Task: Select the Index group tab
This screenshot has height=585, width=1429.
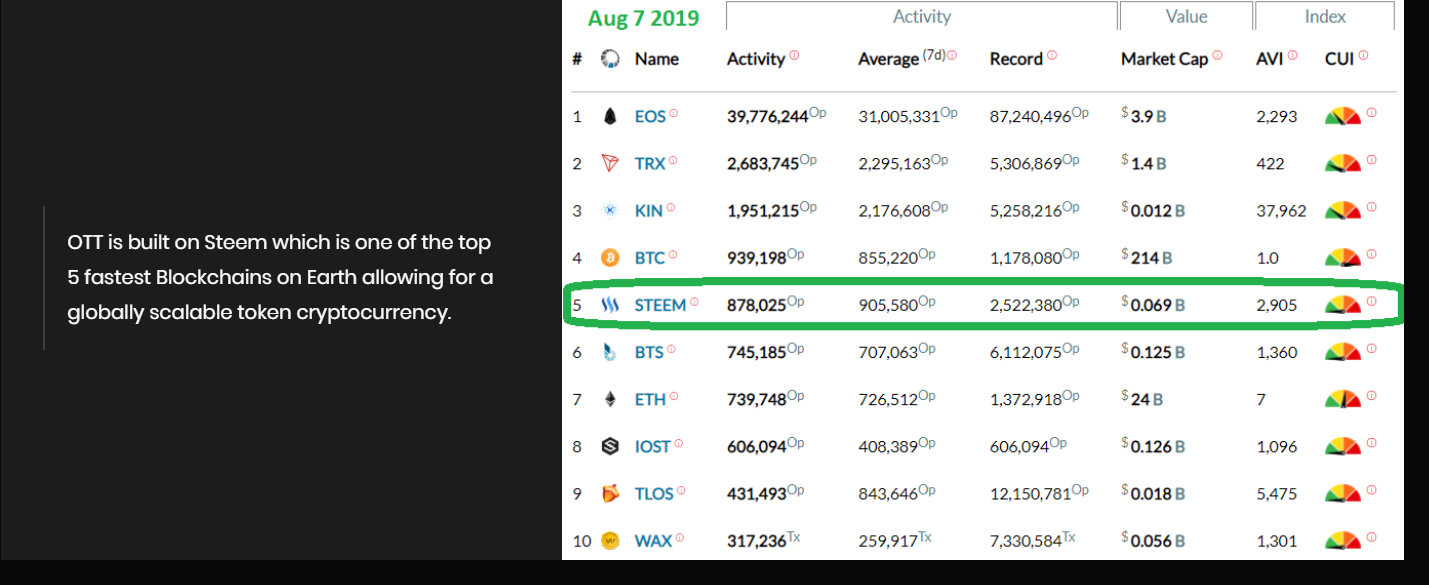Action: click(1325, 17)
